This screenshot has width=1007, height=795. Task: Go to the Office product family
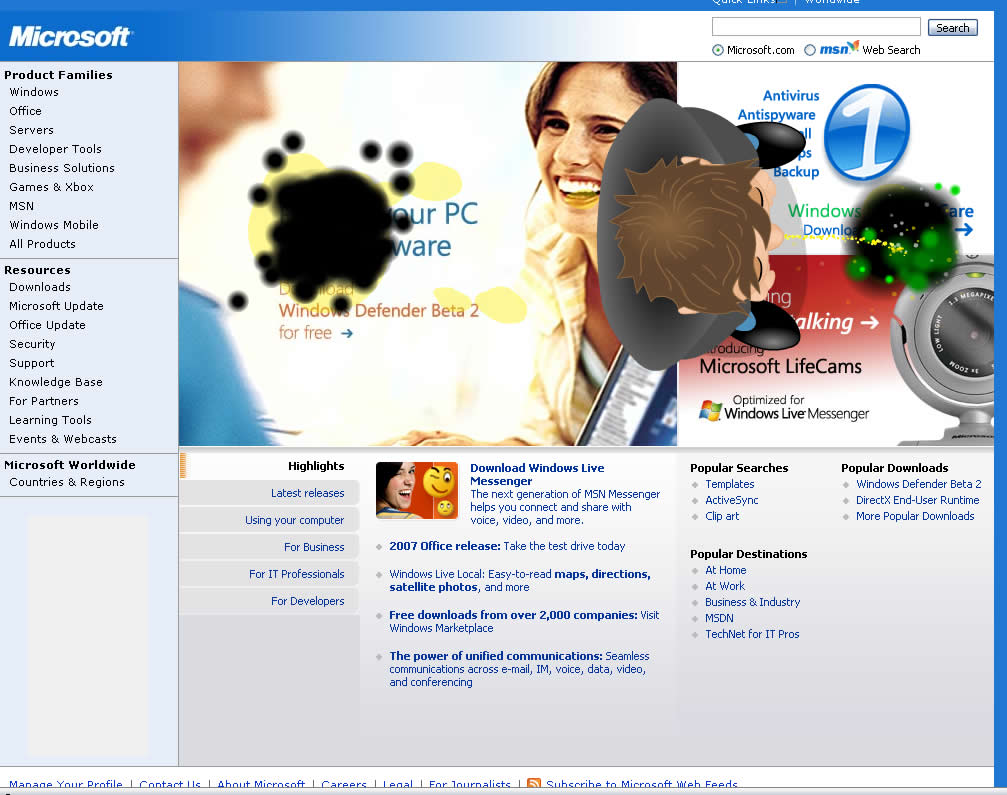click(26, 111)
